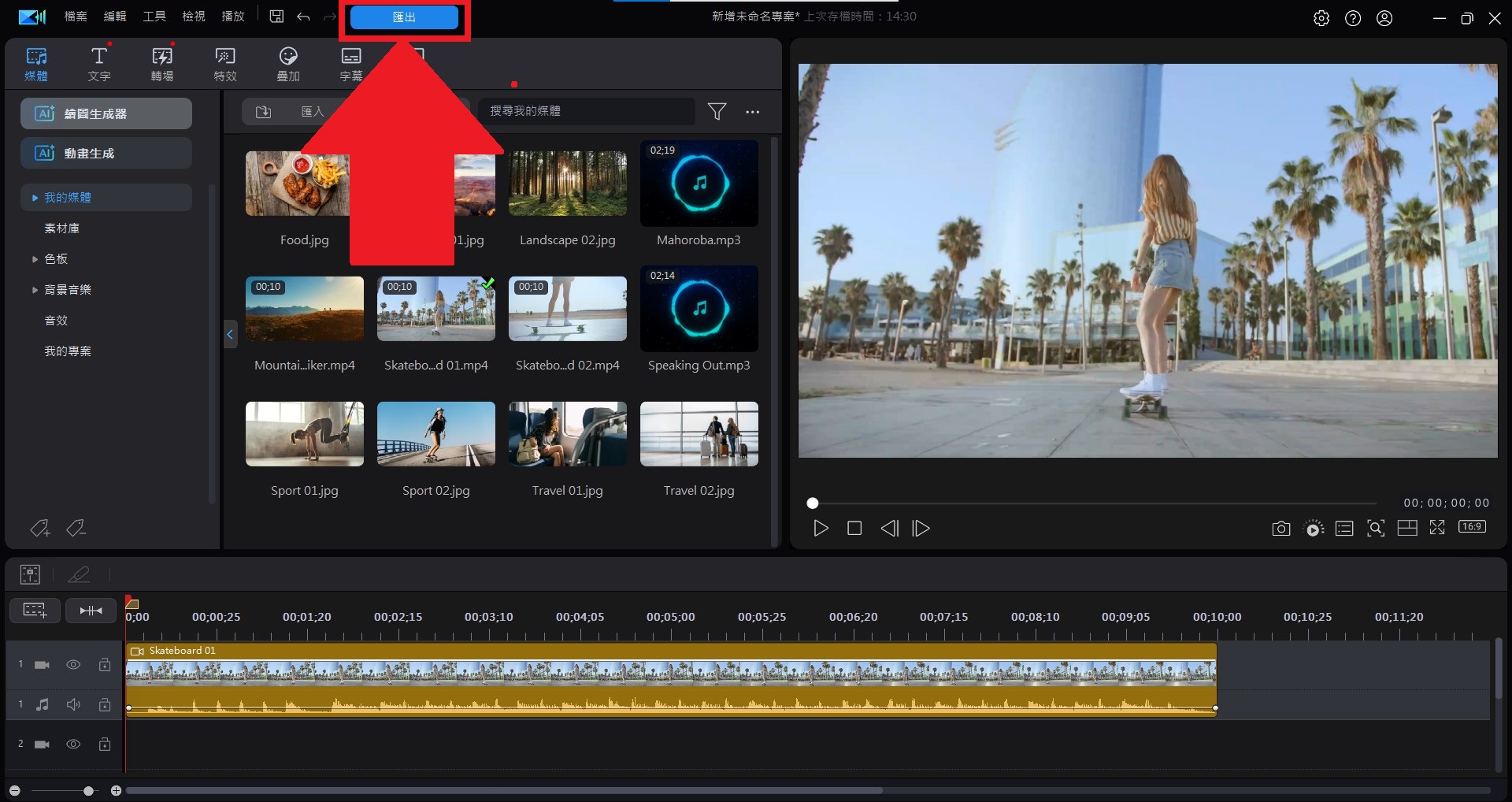Screen dimensions: 1512x802
Task: Open the 檔案 menu
Action: 76,17
